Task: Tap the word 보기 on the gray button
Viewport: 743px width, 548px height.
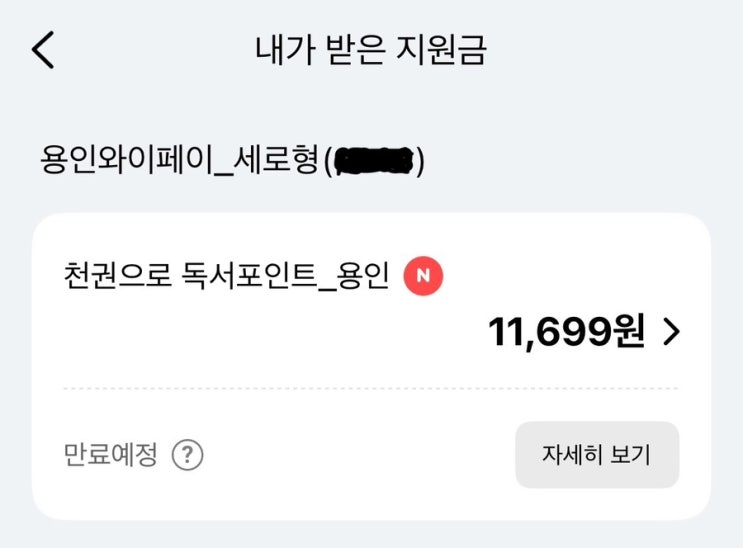Action: coord(630,456)
